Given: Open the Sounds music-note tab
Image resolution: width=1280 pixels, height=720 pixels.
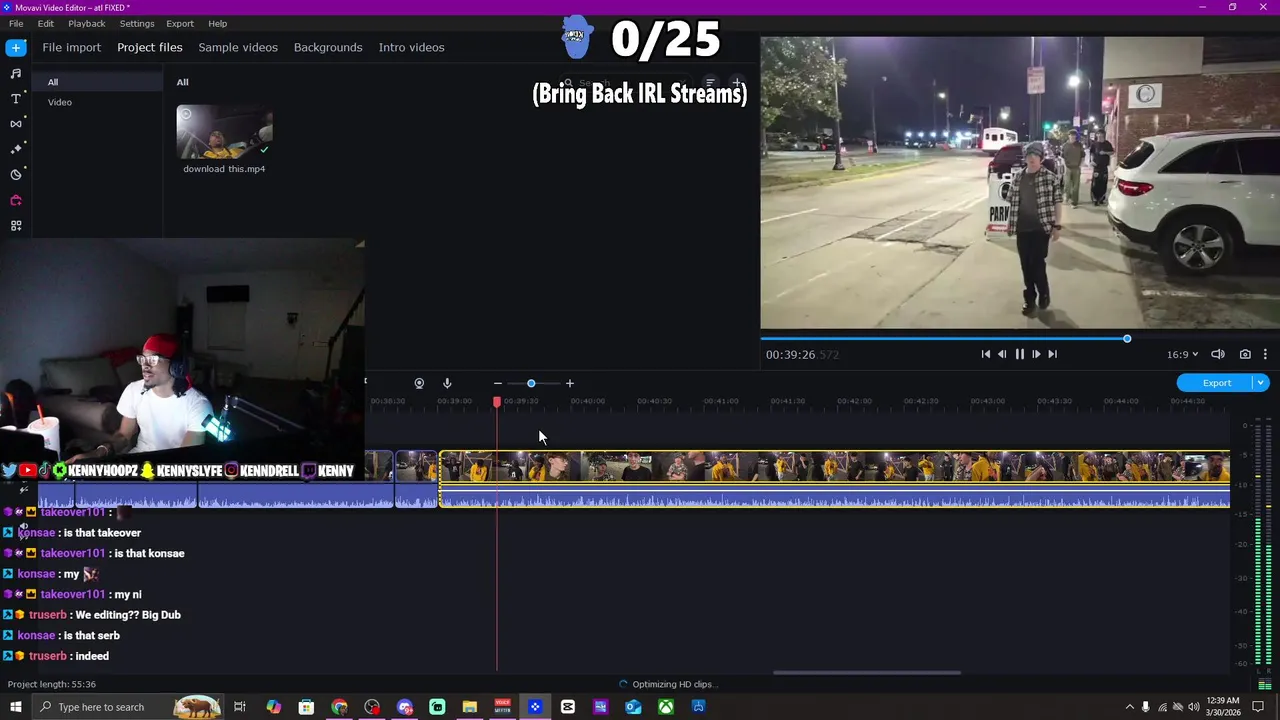Looking at the screenshot, I should click(16, 73).
